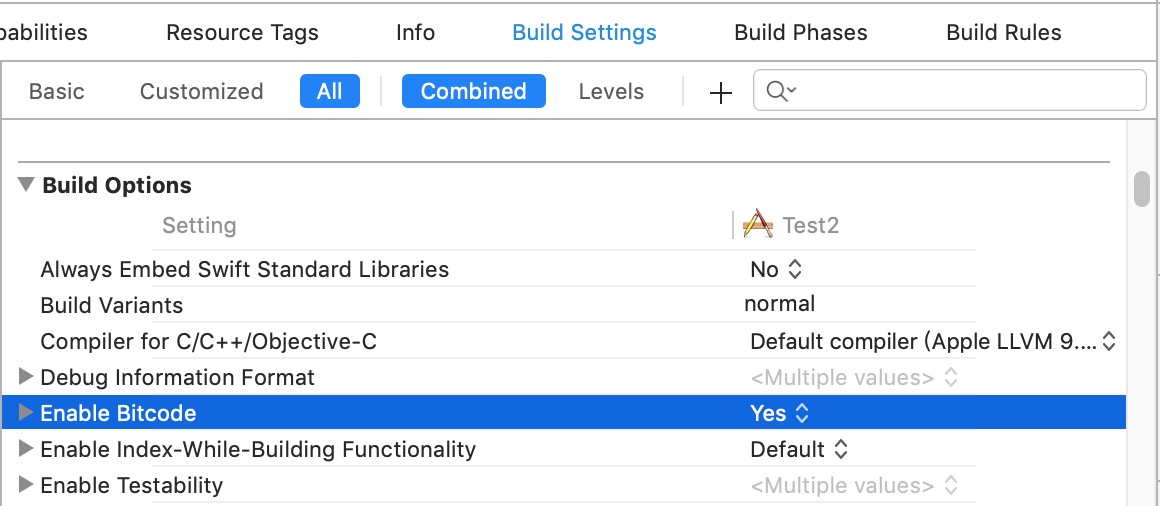Collapse the Build Options section
The image size is (1160, 506).
27,185
